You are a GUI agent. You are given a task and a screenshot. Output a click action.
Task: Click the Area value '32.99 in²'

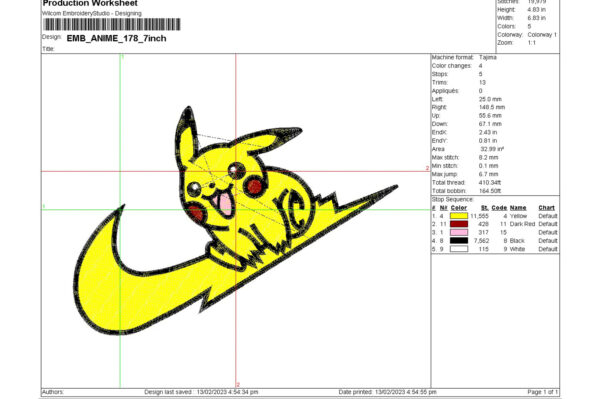click(x=492, y=149)
